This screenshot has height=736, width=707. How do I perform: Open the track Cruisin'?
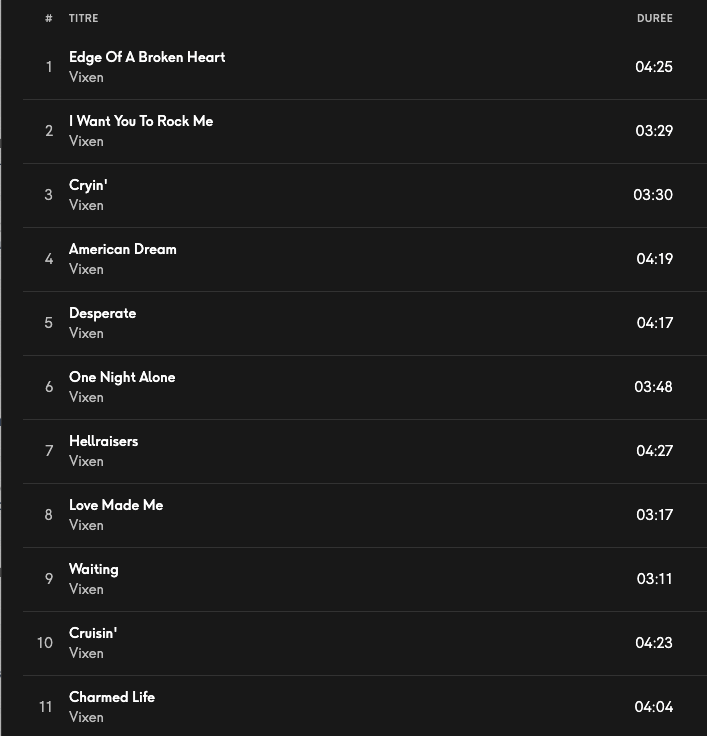(93, 633)
